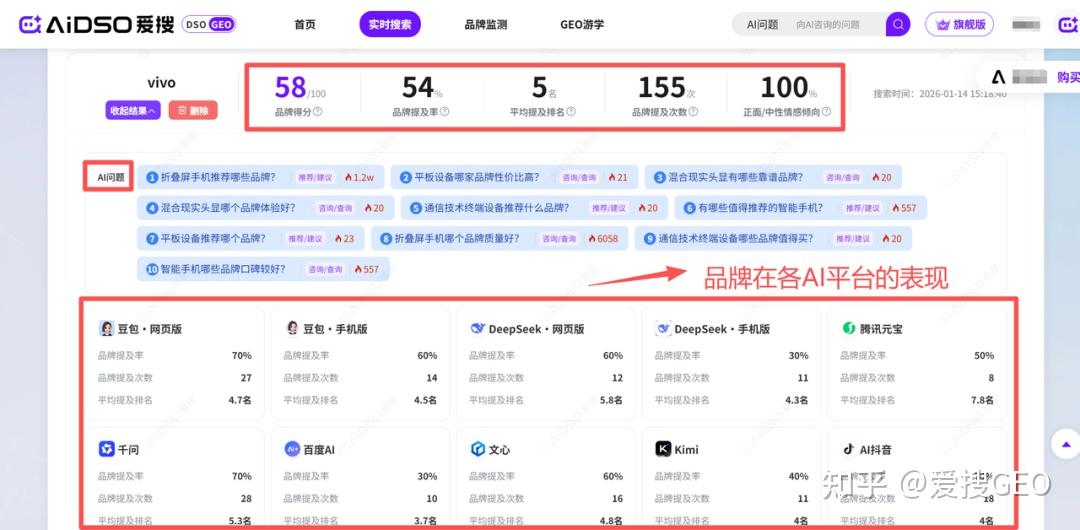The image size is (1080, 530).
Task: Click the 1.2w heat flame indicator
Action: (359, 177)
